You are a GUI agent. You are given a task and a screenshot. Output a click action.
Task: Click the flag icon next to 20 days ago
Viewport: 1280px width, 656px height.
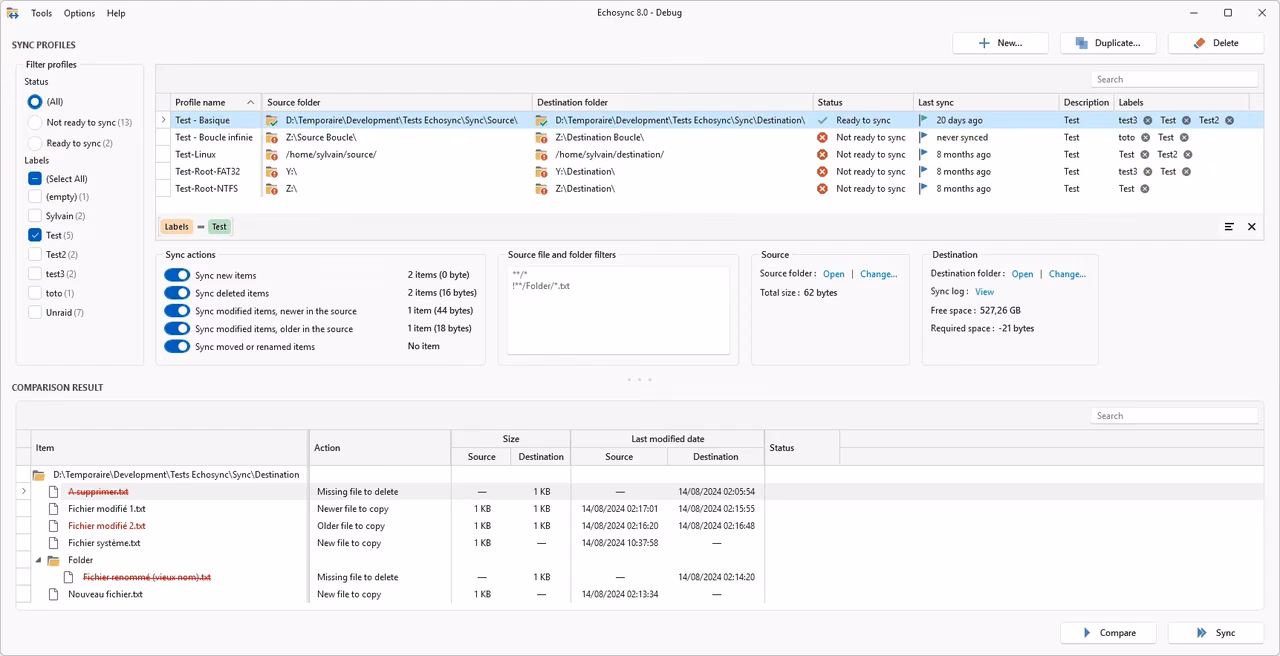point(924,120)
